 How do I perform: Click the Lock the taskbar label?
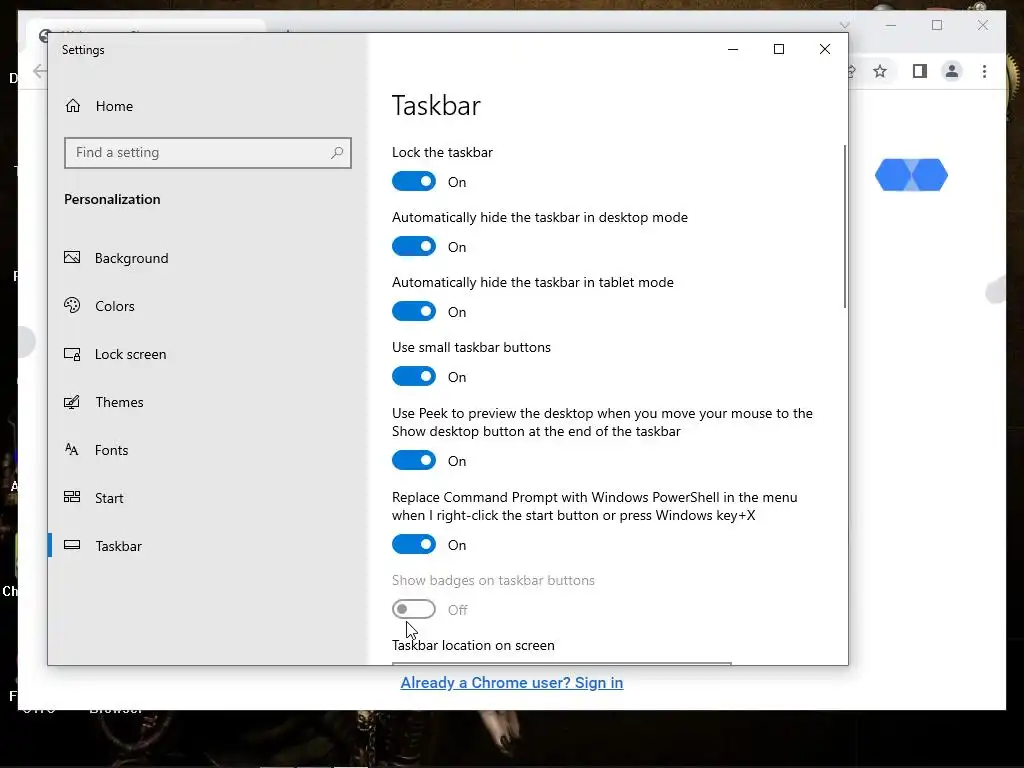[x=442, y=152]
